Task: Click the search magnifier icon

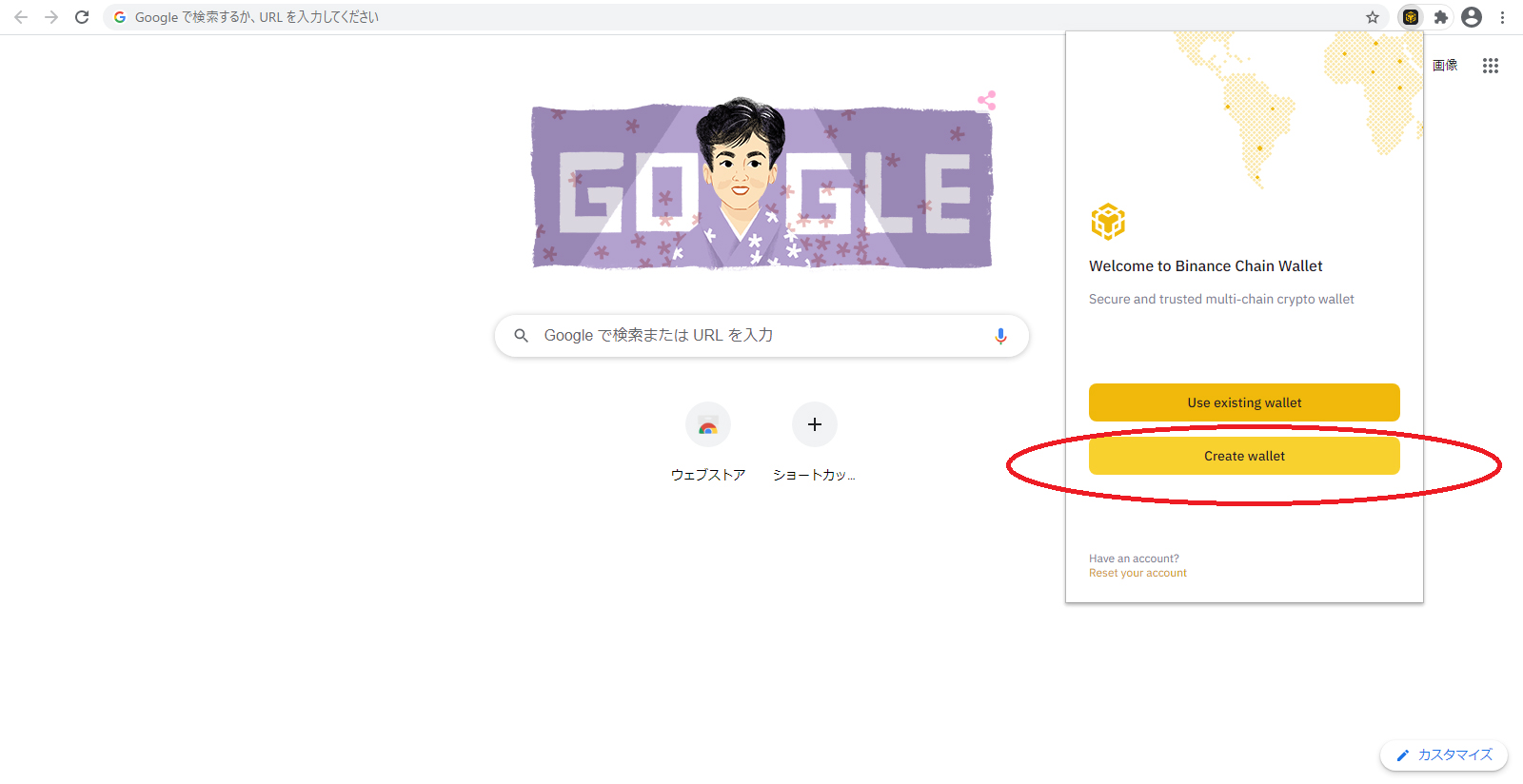Action: point(521,336)
